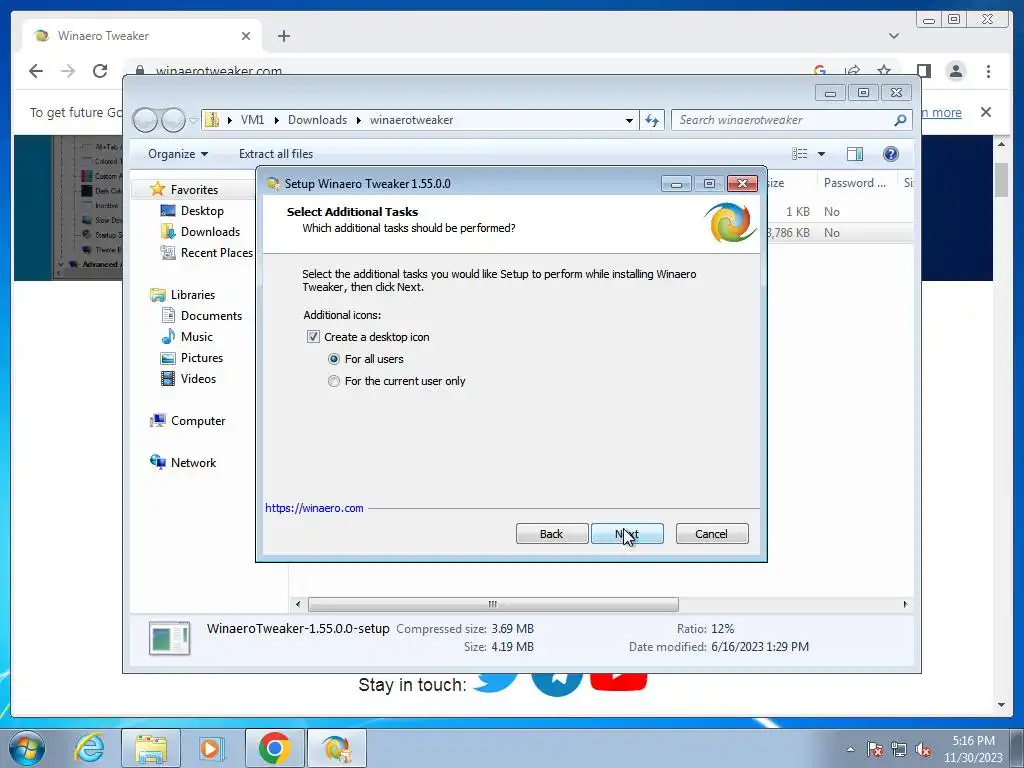Open the view options dropdown arrow

(822, 154)
